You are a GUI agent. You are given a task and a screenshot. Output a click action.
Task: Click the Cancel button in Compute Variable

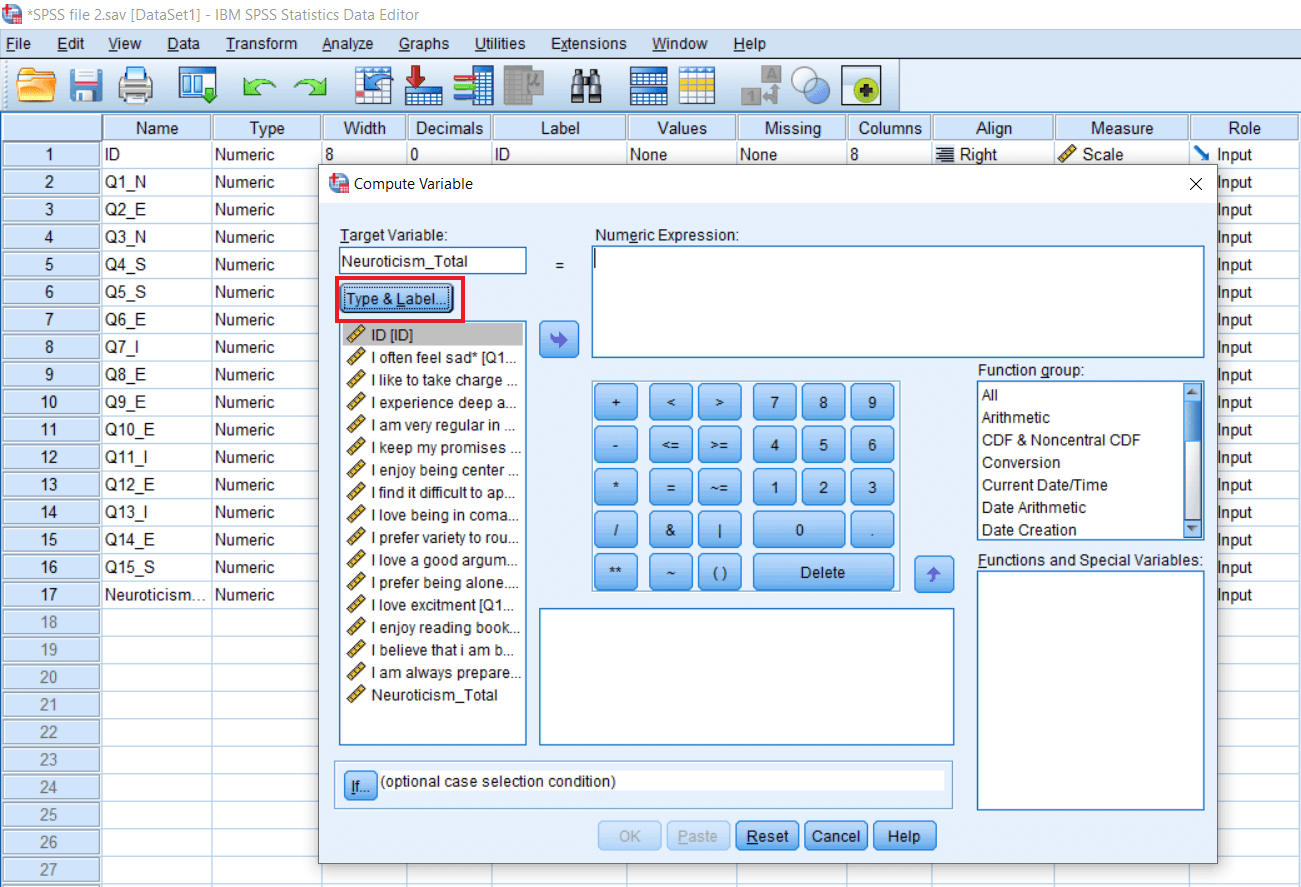[x=835, y=836]
